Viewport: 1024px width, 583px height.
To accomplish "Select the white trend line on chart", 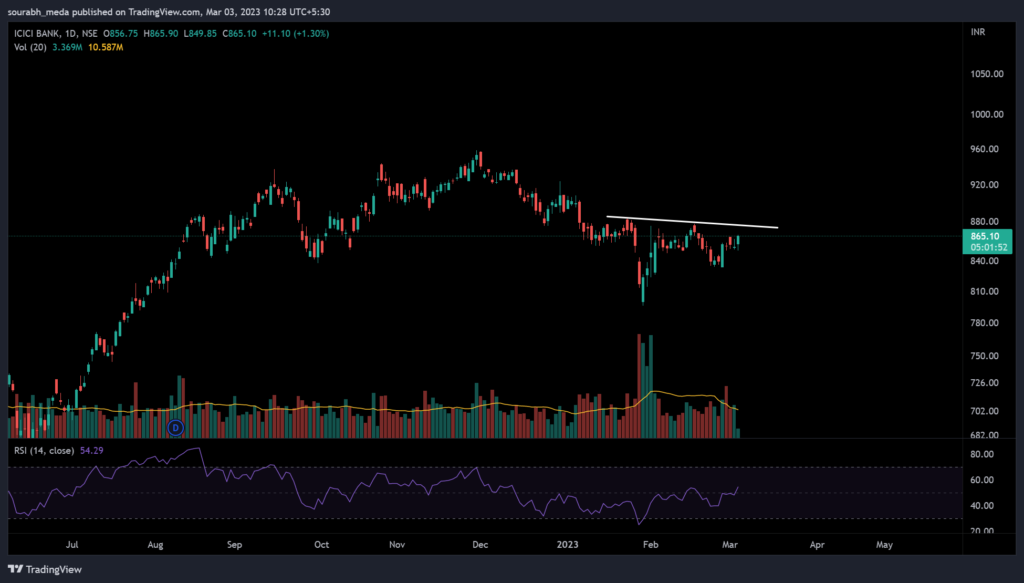I will [692, 222].
